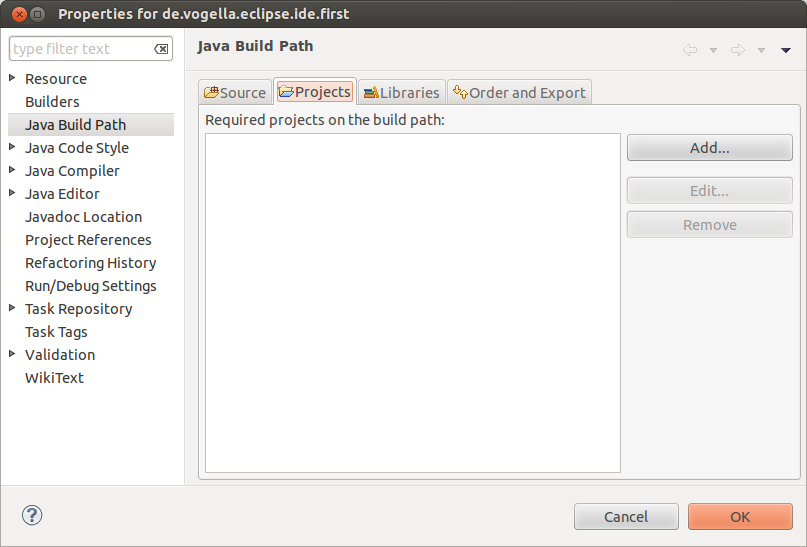The width and height of the screenshot is (807, 547).
Task: Open Refactoring History page
Action: pyautogui.click(x=91, y=263)
